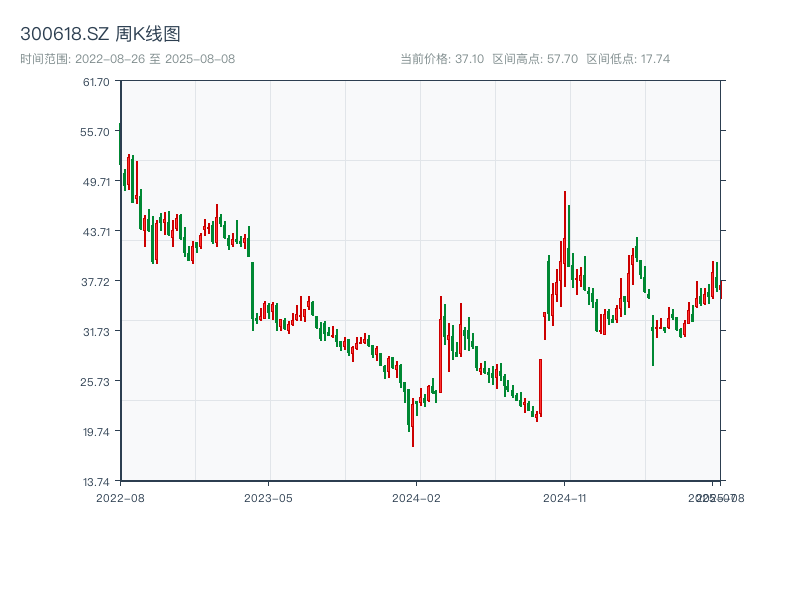Select the 2022-08 x-axis date label
Viewport: 800px width, 600px height.
pos(120,497)
